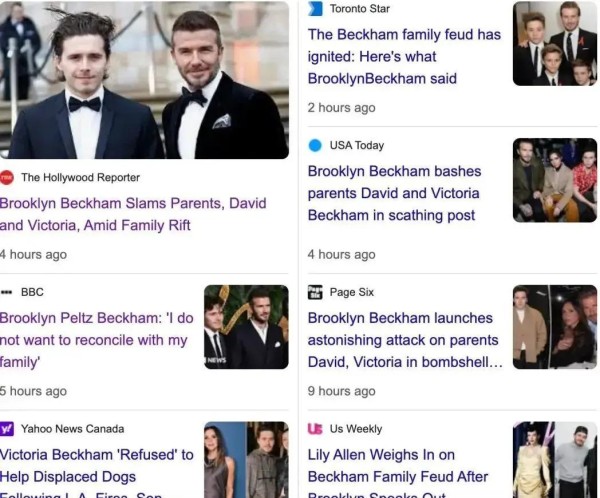Open 'Victoria Beckham Refused to Help Displaced Dogs' article
600x498 pixels.
[x=96, y=472]
